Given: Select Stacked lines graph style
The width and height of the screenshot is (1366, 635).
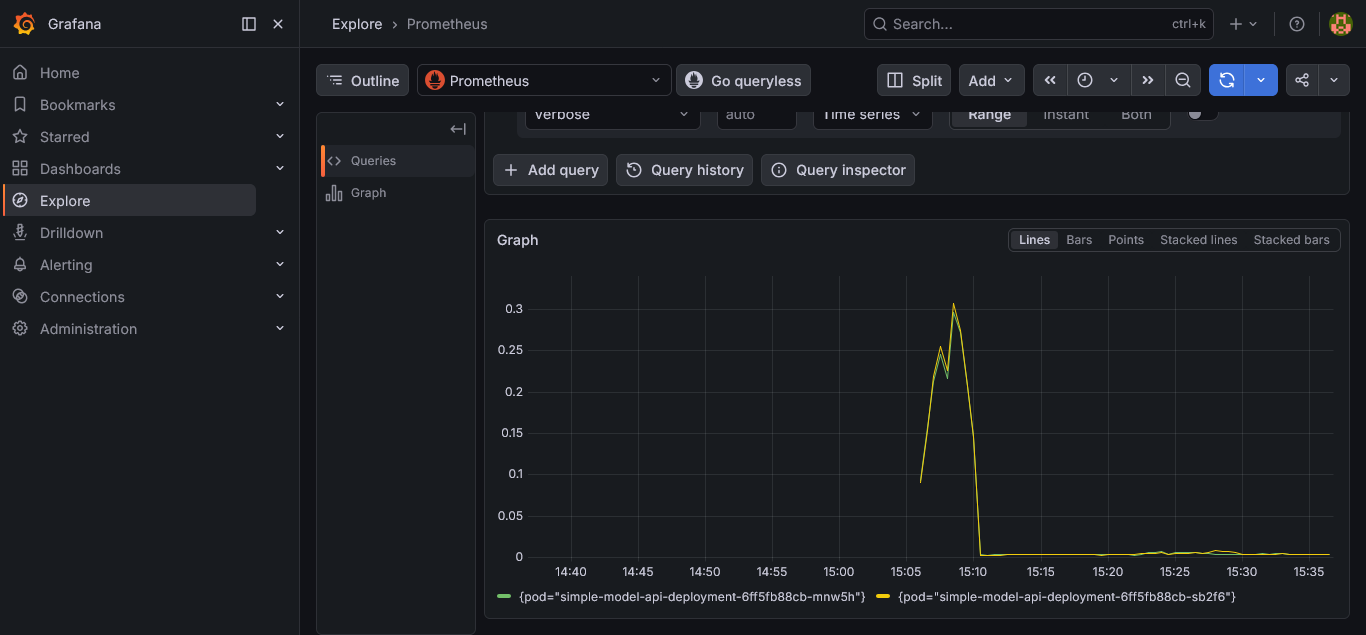Looking at the screenshot, I should click(1198, 240).
